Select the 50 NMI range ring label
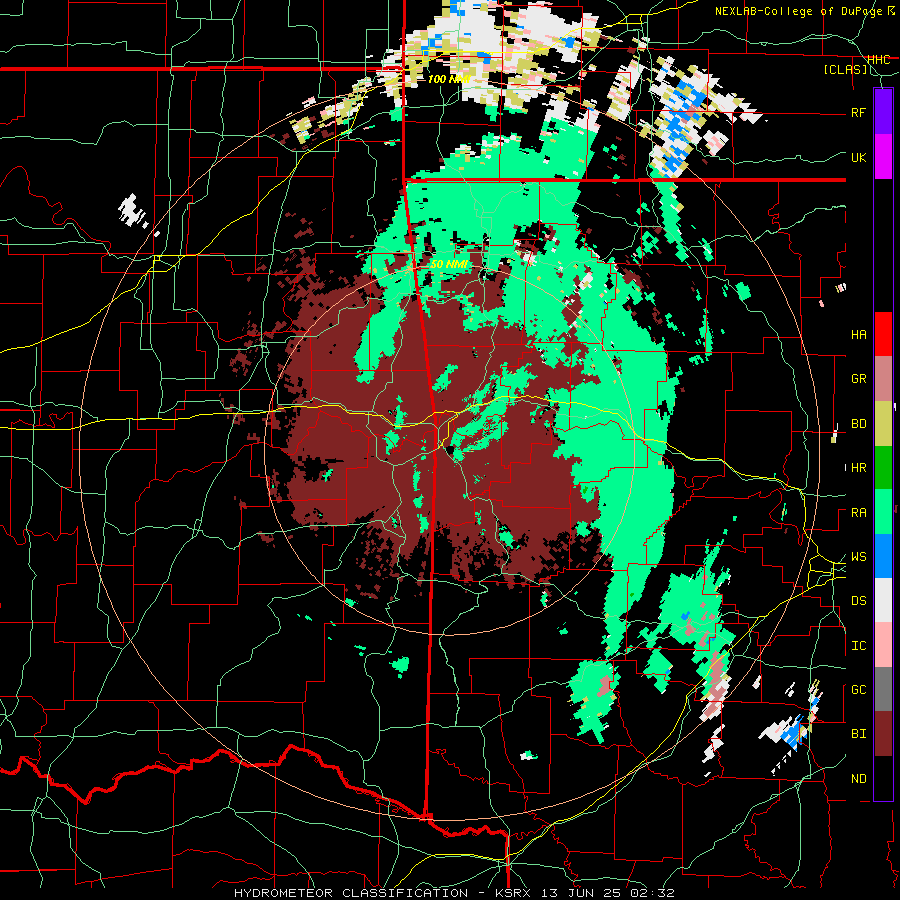Viewport: 900px width, 900px height. click(449, 265)
